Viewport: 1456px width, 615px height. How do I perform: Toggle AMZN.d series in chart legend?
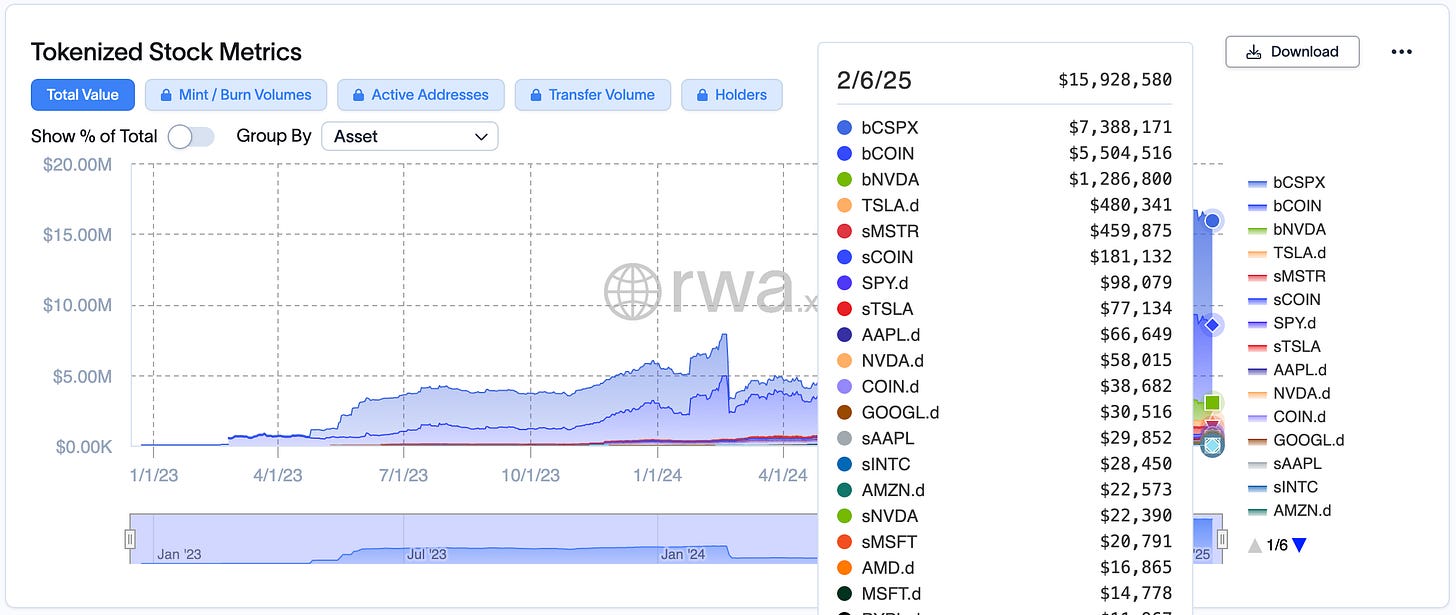tap(1289, 510)
